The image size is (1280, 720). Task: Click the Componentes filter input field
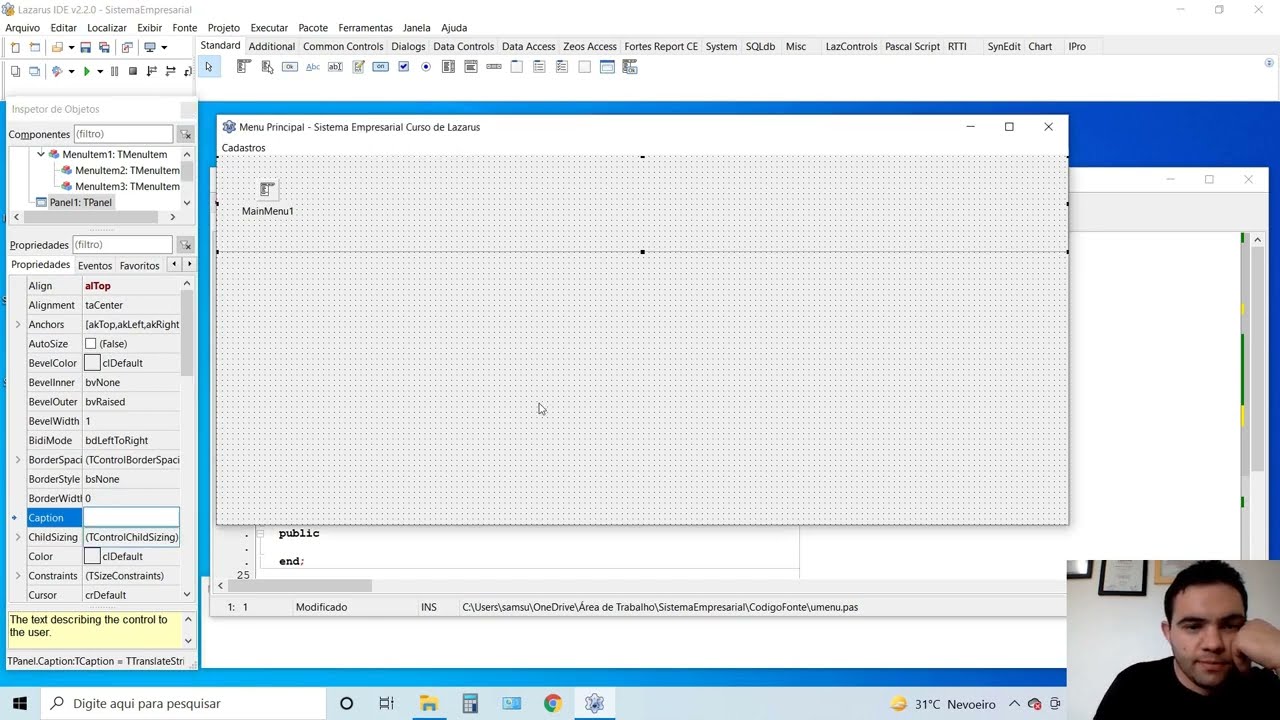pyautogui.click(x=123, y=134)
